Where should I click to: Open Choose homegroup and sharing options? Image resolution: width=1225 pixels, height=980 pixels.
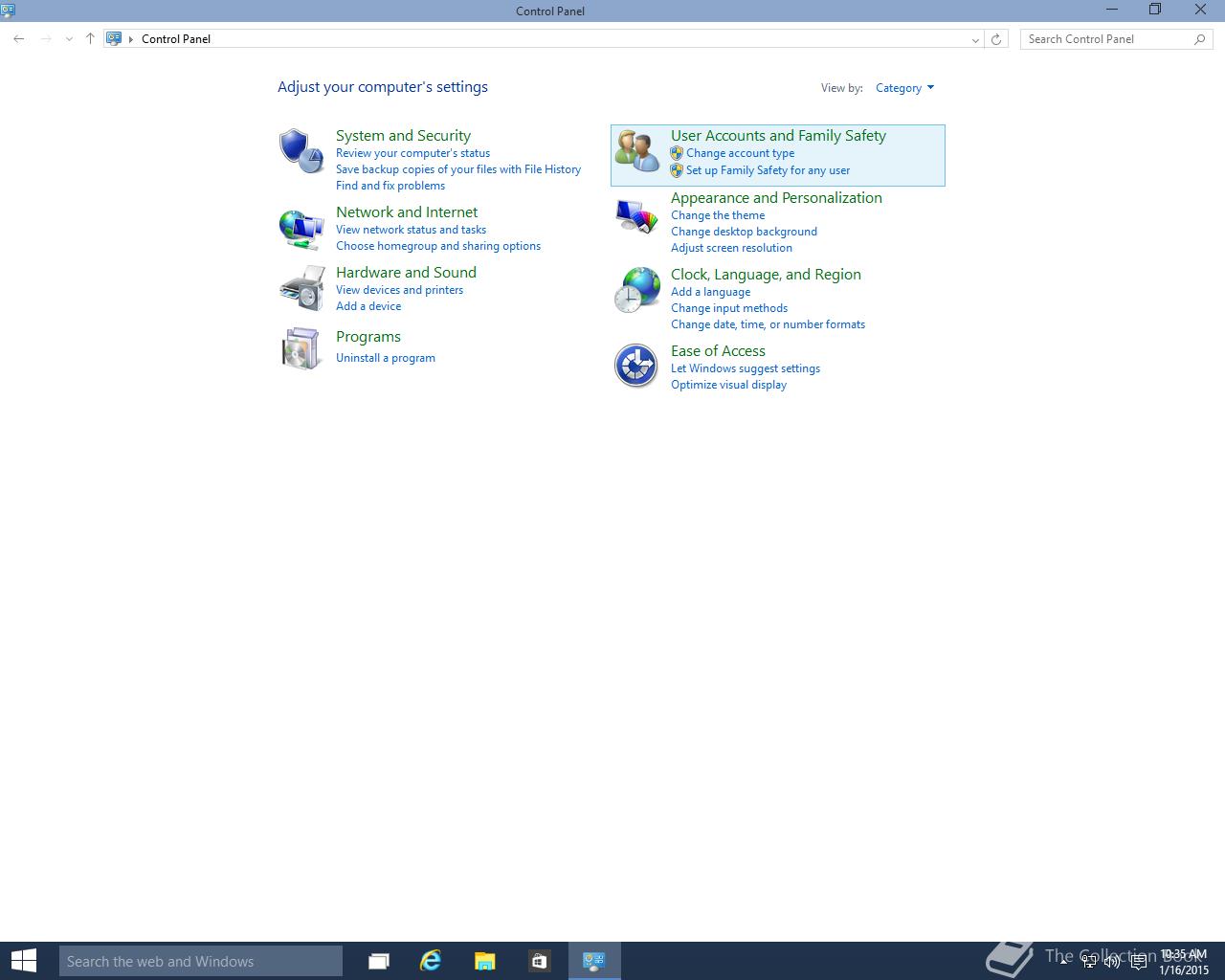(x=438, y=246)
